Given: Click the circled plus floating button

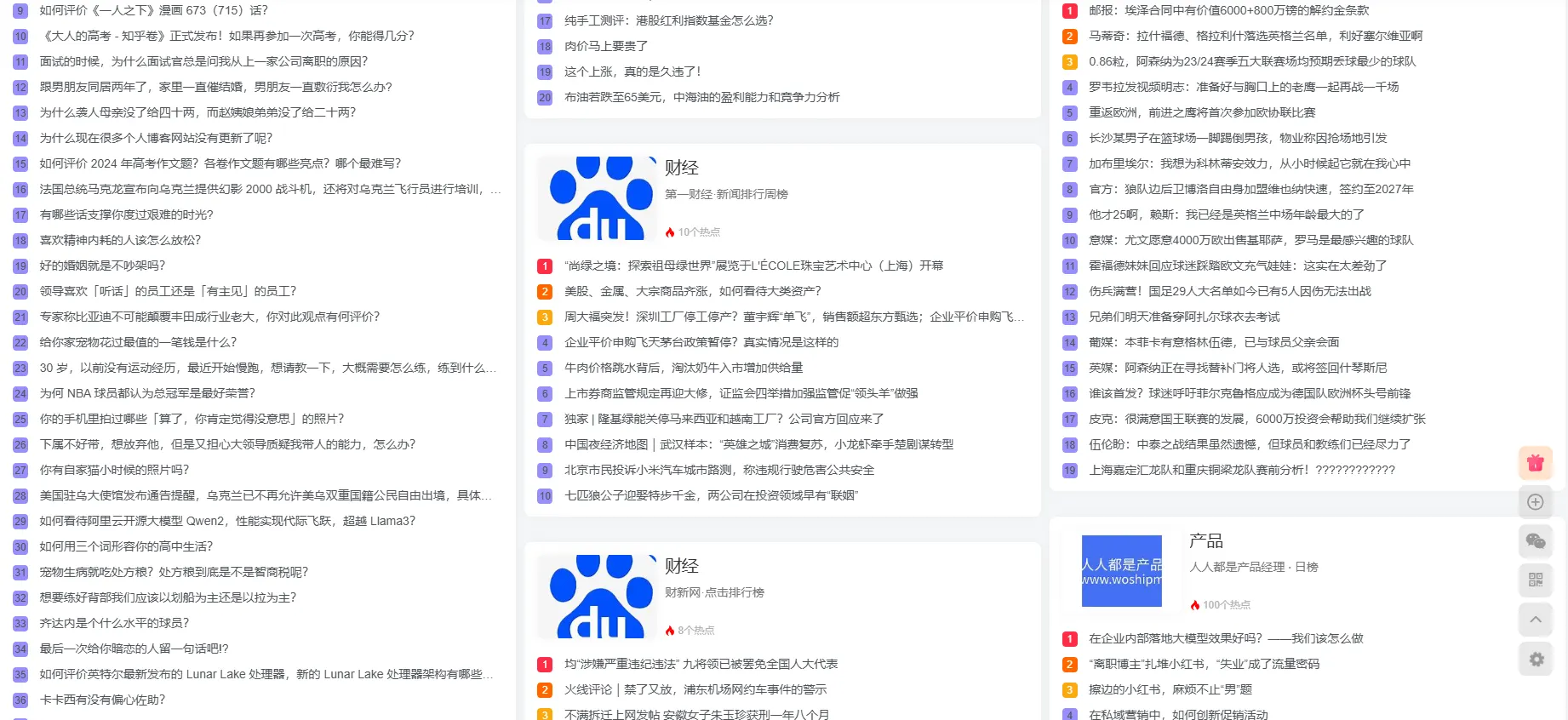Looking at the screenshot, I should click(1536, 502).
